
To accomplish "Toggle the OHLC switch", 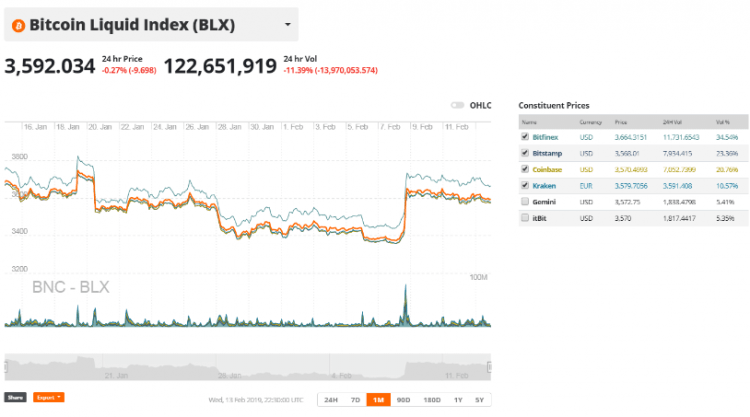I will (x=457, y=105).
